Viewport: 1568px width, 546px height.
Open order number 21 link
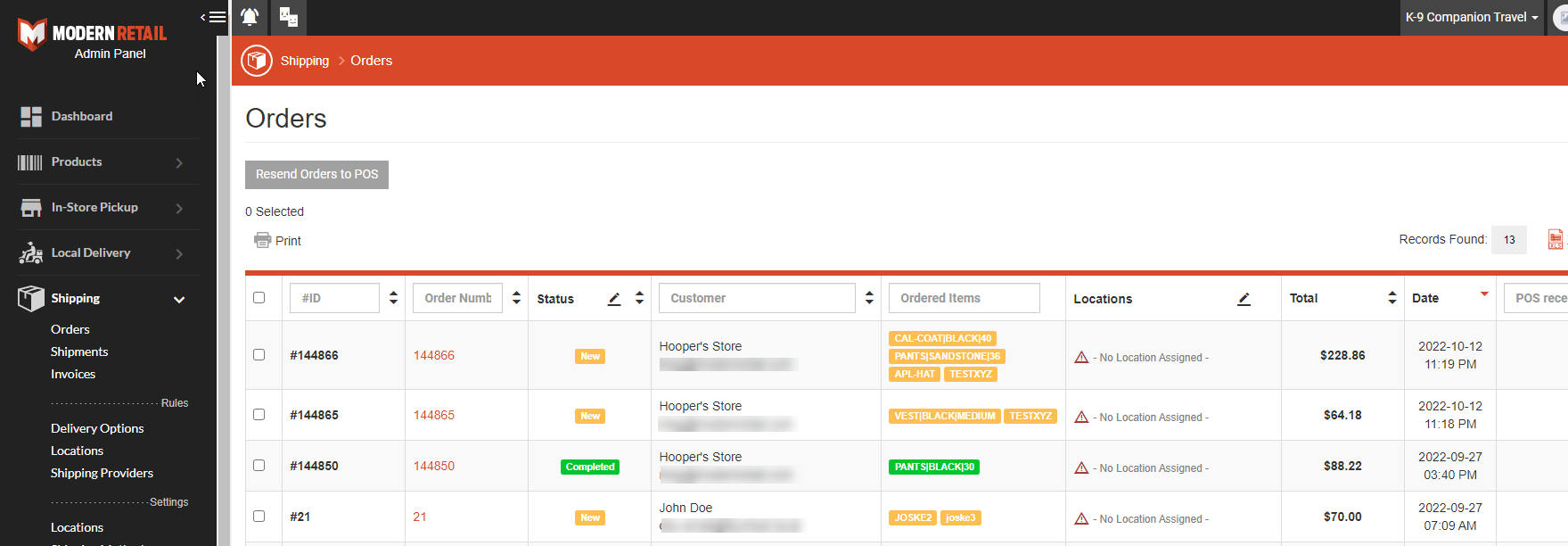(x=420, y=517)
